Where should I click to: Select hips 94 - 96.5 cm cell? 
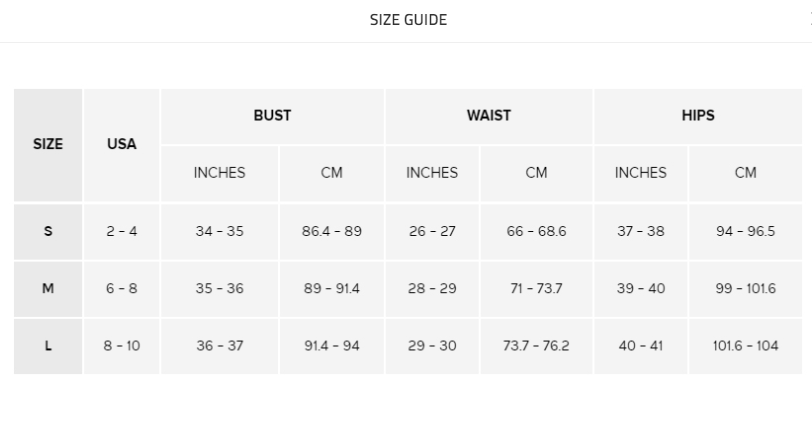pos(746,231)
